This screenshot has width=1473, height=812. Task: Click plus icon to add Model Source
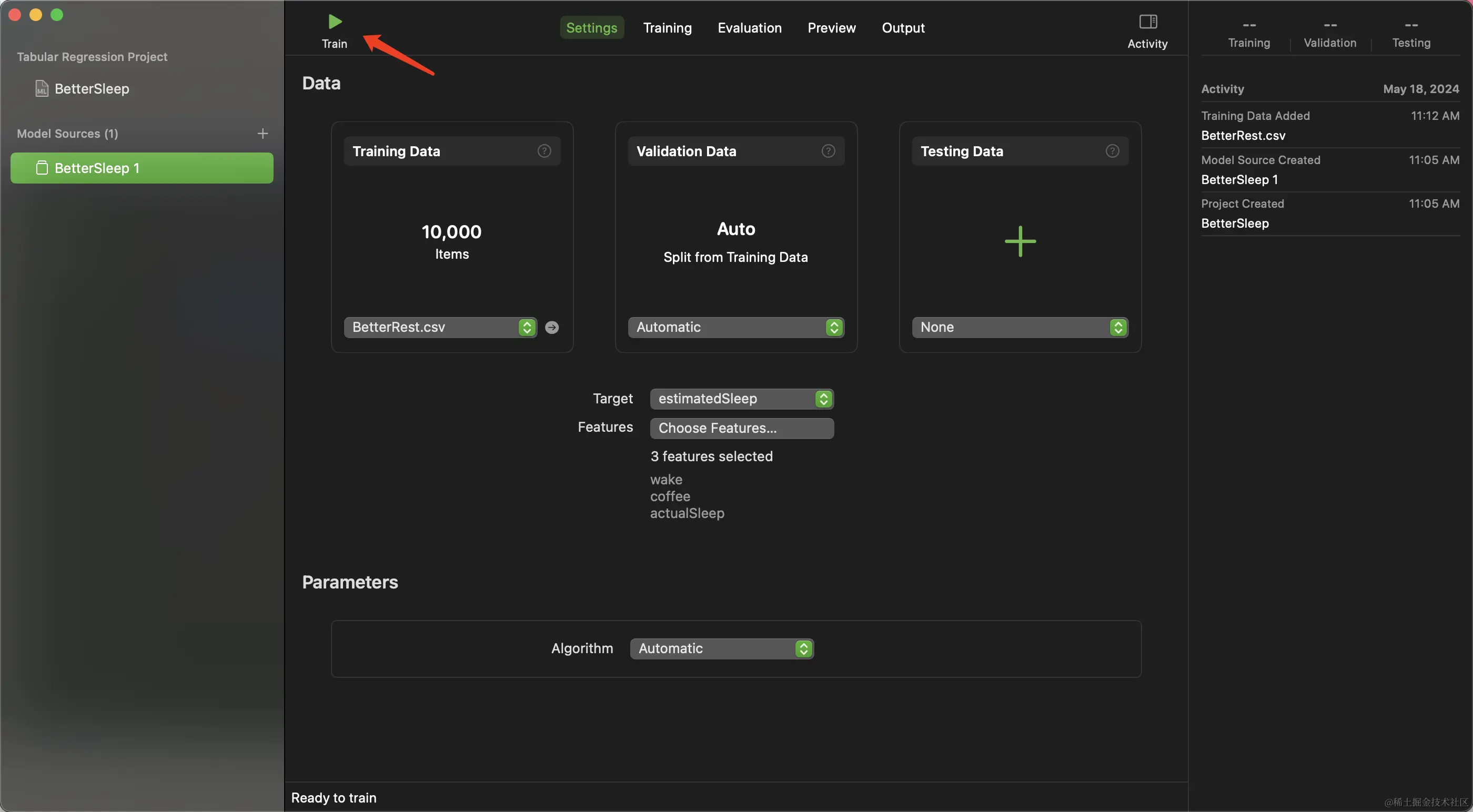263,133
